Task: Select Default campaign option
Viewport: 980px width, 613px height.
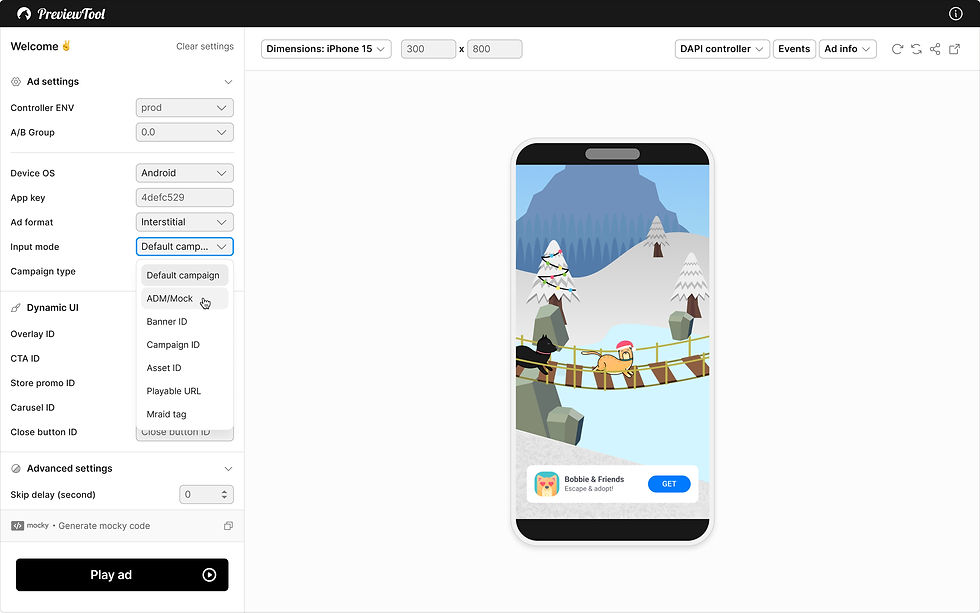Action: (184, 275)
